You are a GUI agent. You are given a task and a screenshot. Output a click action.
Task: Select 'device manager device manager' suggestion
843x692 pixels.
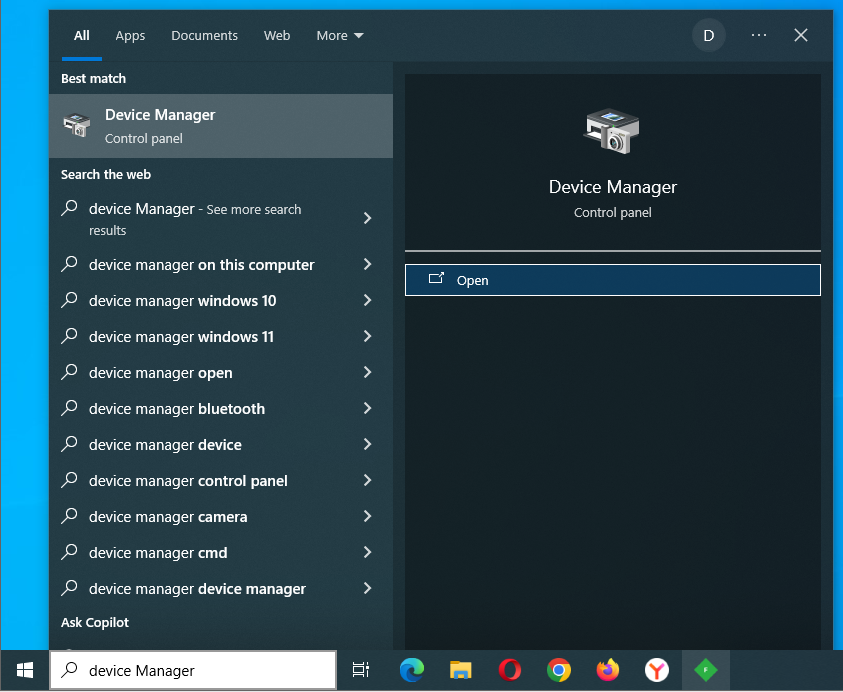[x=220, y=589]
